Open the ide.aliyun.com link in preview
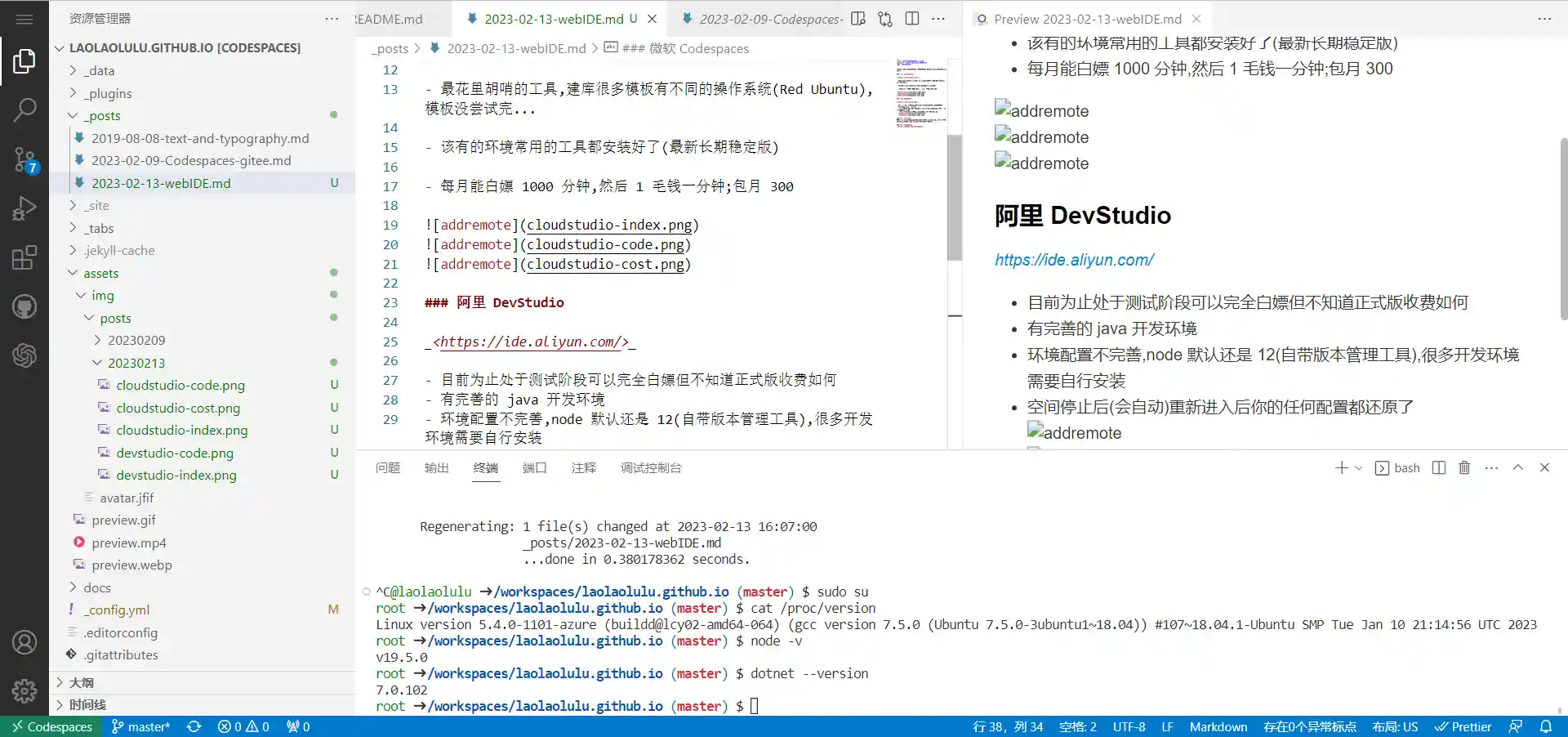This screenshot has height=737, width=1568. [1074, 260]
